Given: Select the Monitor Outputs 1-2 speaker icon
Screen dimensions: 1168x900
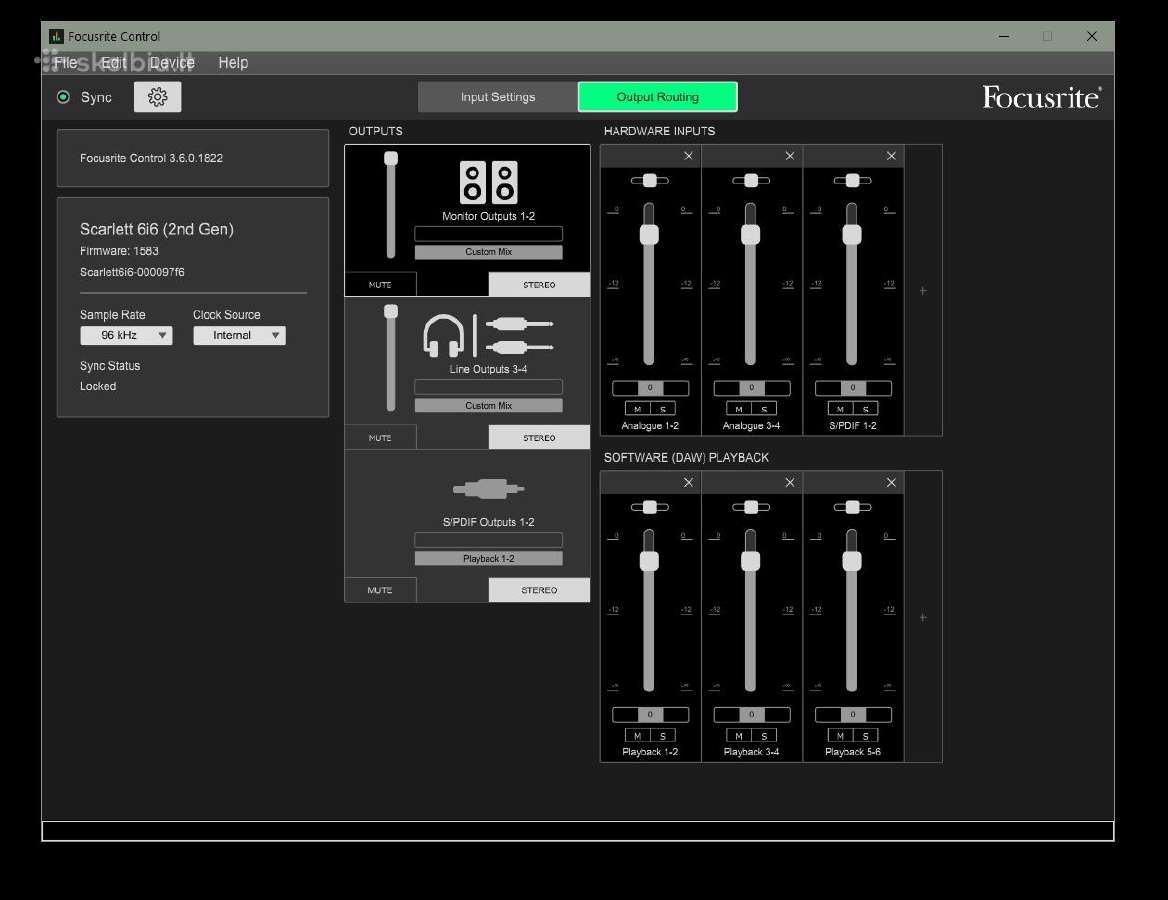Looking at the screenshot, I should coord(489,183).
